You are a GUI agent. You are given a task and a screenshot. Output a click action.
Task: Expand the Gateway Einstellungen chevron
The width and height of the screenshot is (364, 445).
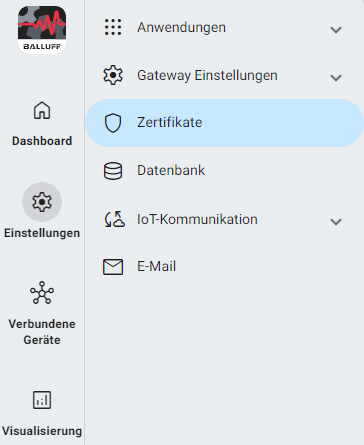tap(336, 78)
